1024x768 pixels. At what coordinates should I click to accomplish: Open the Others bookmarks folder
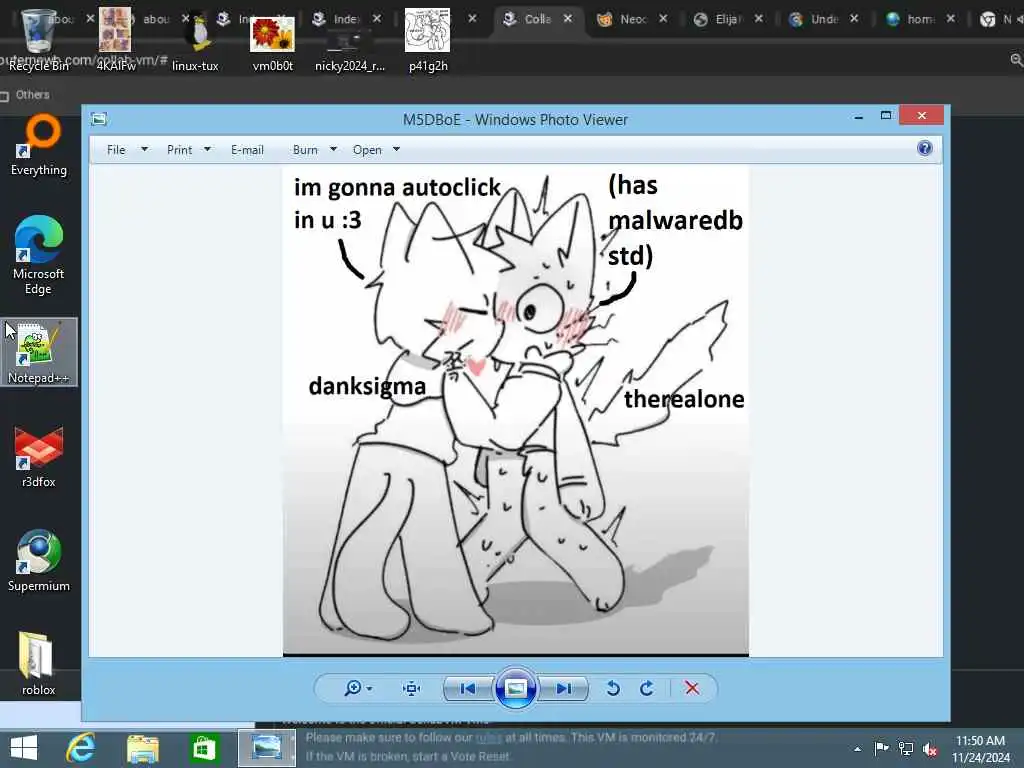pyautogui.click(x=25, y=95)
